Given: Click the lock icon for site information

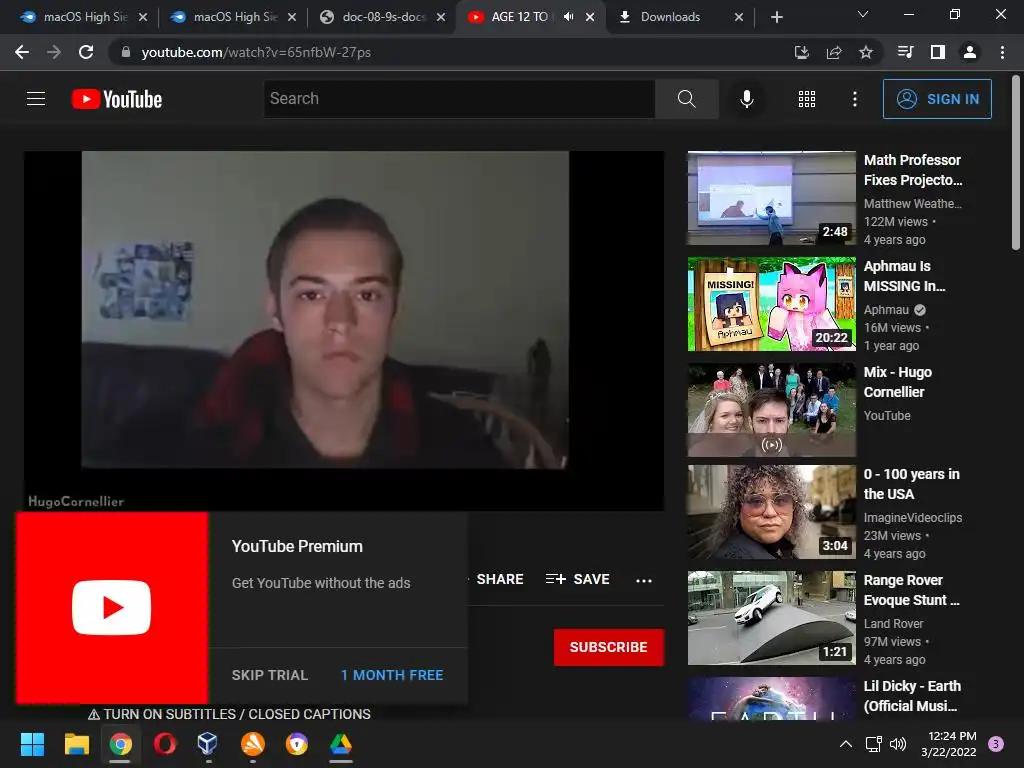Looking at the screenshot, I should coord(126,52).
